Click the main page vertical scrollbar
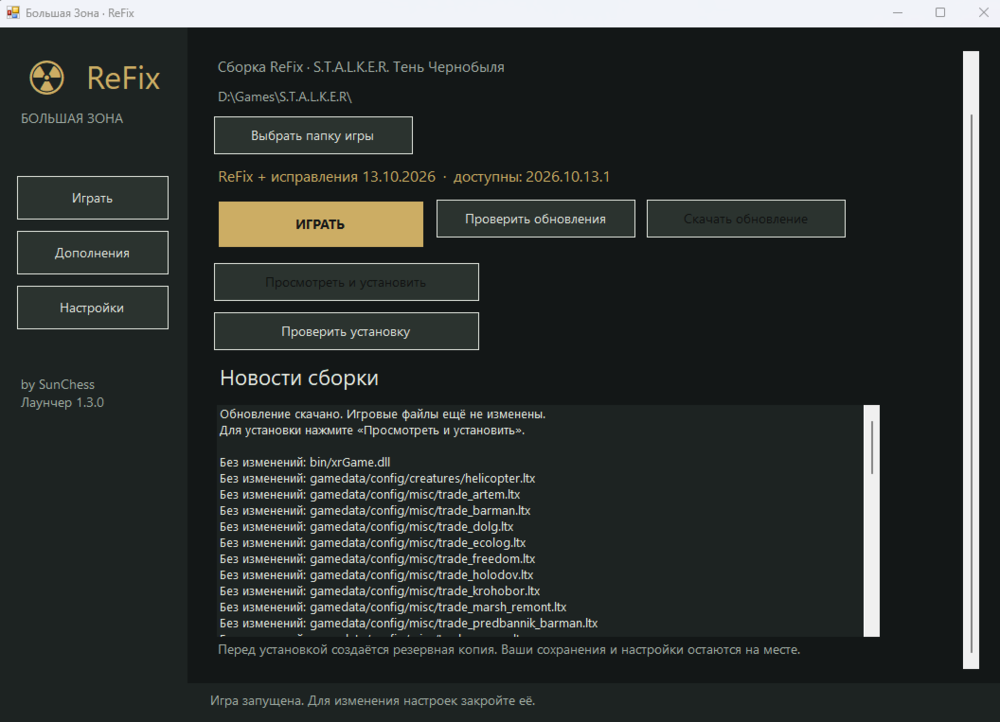Screen dimensions: 1000x722 (971, 360)
